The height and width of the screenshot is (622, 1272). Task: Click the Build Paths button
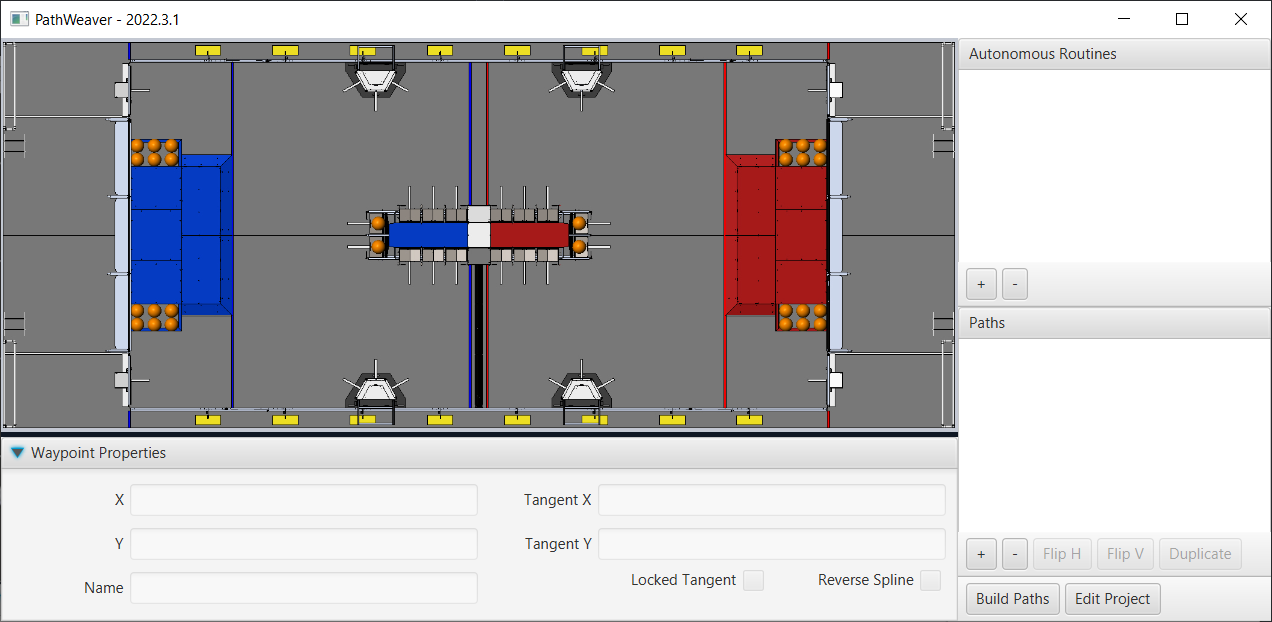(x=1012, y=598)
